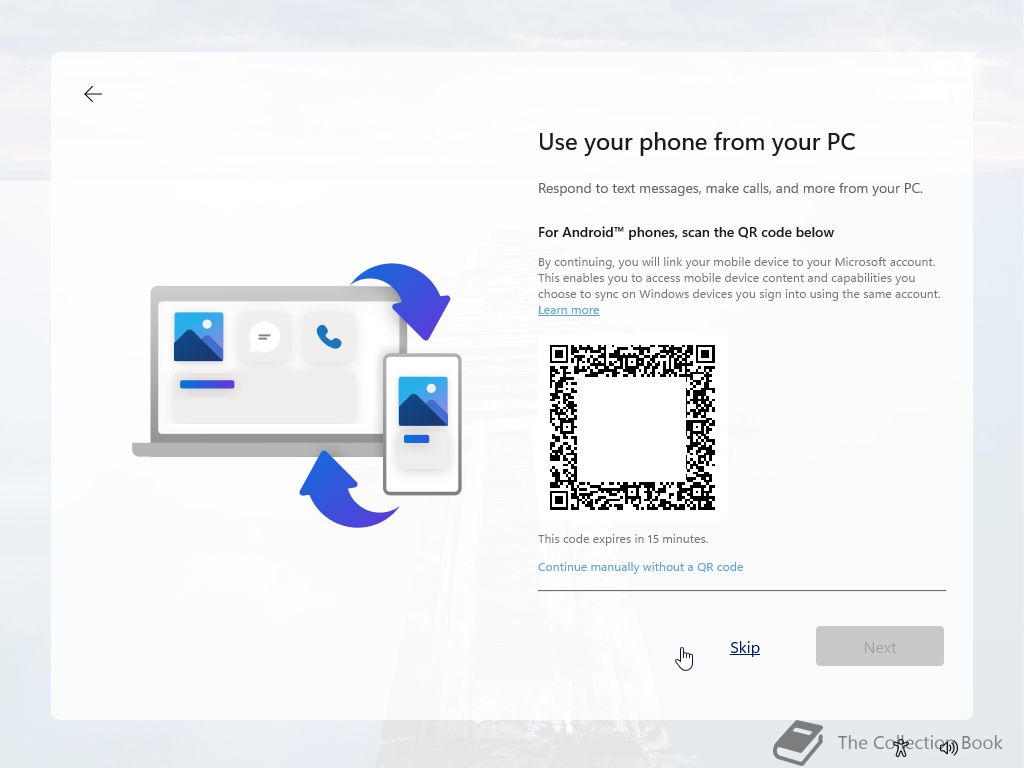This screenshot has width=1024, height=768.
Task: Open the accessibility figure icon
Action: point(901,746)
